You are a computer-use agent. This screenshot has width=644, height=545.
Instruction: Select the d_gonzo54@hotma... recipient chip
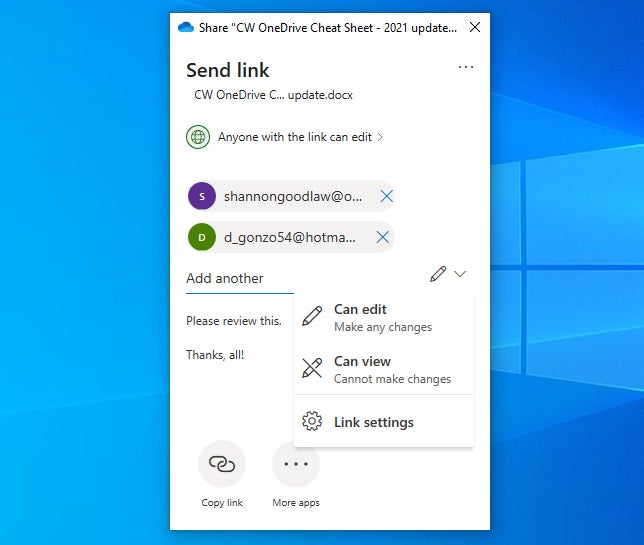pyautogui.click(x=291, y=237)
